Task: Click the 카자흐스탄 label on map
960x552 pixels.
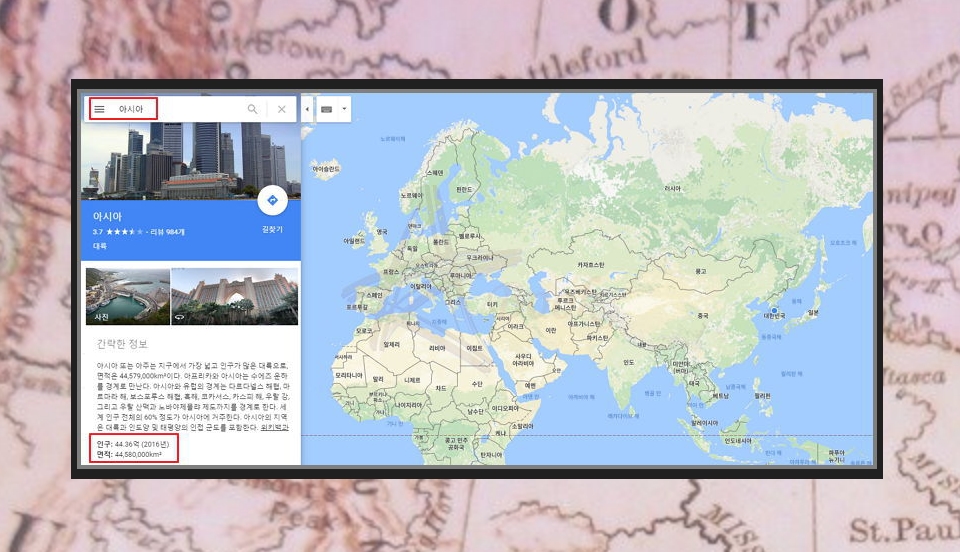Action: click(x=591, y=265)
